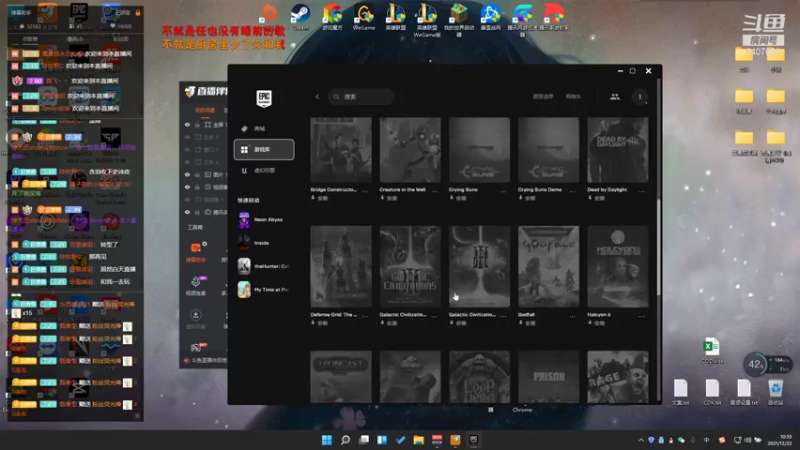Launch Inside from quick launch list
This screenshot has height=450, width=800.
264,243
